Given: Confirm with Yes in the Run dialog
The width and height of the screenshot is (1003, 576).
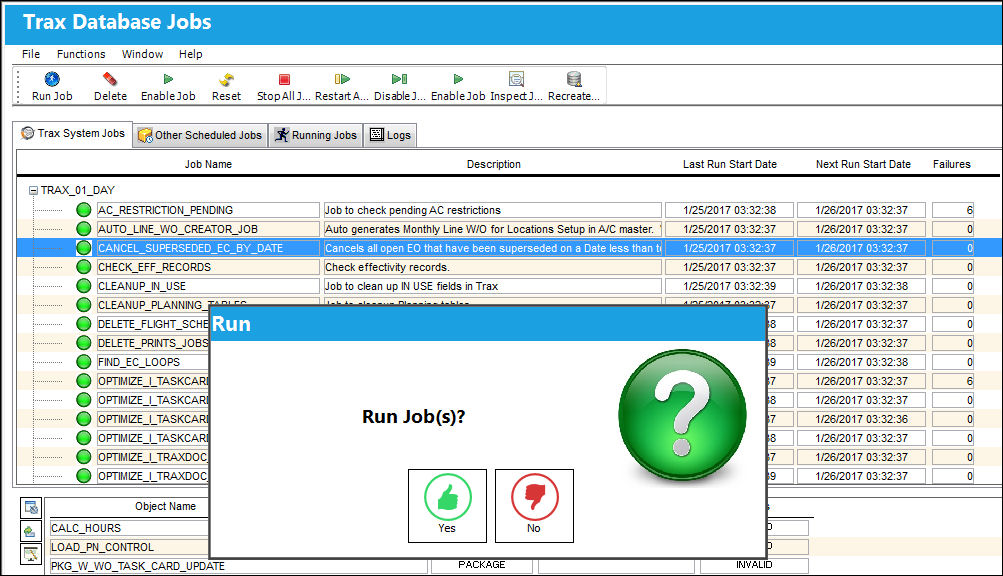Looking at the screenshot, I should (x=447, y=506).
